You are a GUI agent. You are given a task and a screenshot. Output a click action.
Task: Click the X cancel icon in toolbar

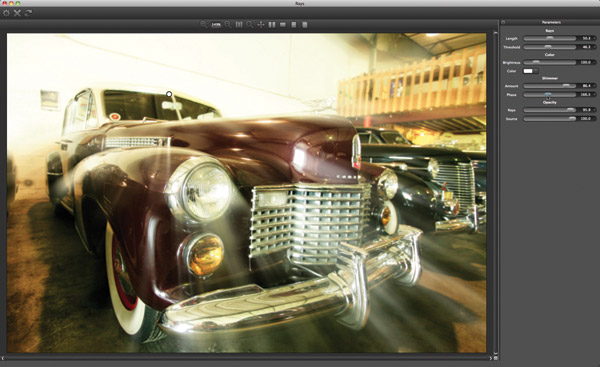point(17,13)
